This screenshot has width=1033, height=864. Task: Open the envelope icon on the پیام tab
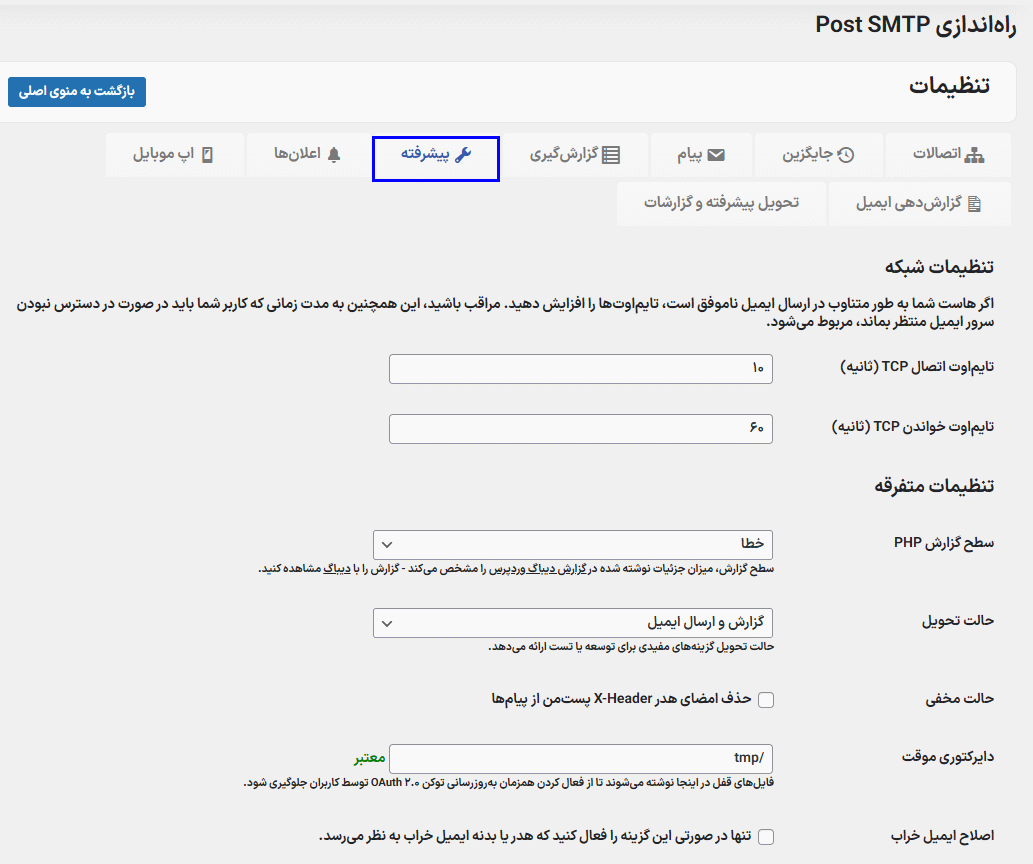coord(714,157)
